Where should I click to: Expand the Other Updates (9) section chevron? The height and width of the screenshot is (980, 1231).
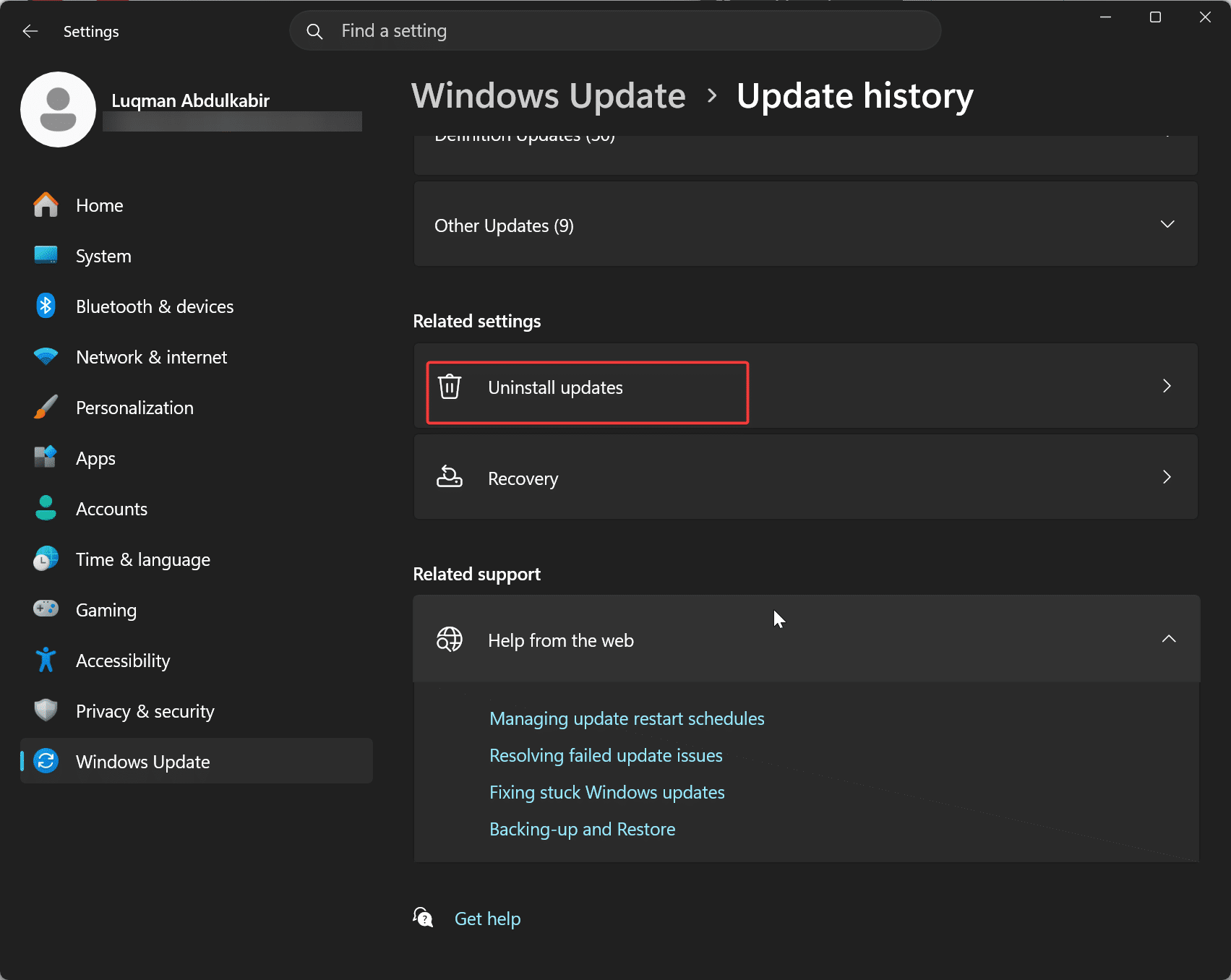pos(1167,224)
